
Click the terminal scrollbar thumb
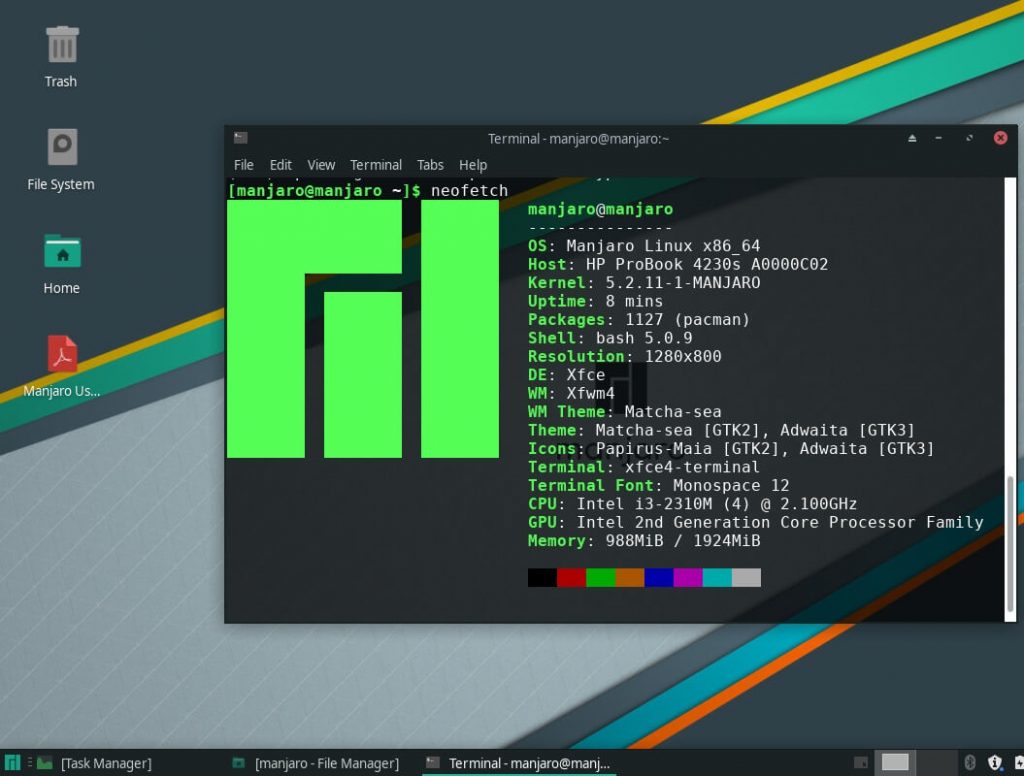(x=1010, y=544)
